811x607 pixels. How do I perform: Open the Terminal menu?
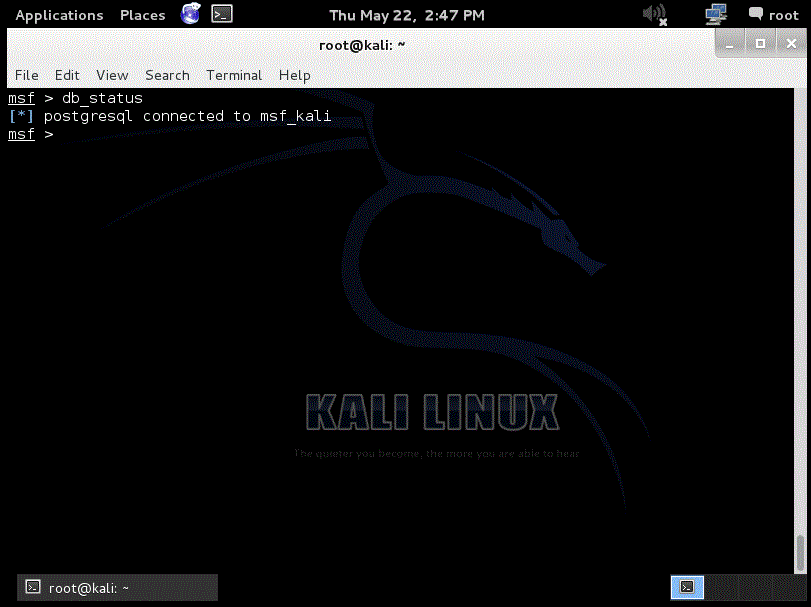click(234, 75)
